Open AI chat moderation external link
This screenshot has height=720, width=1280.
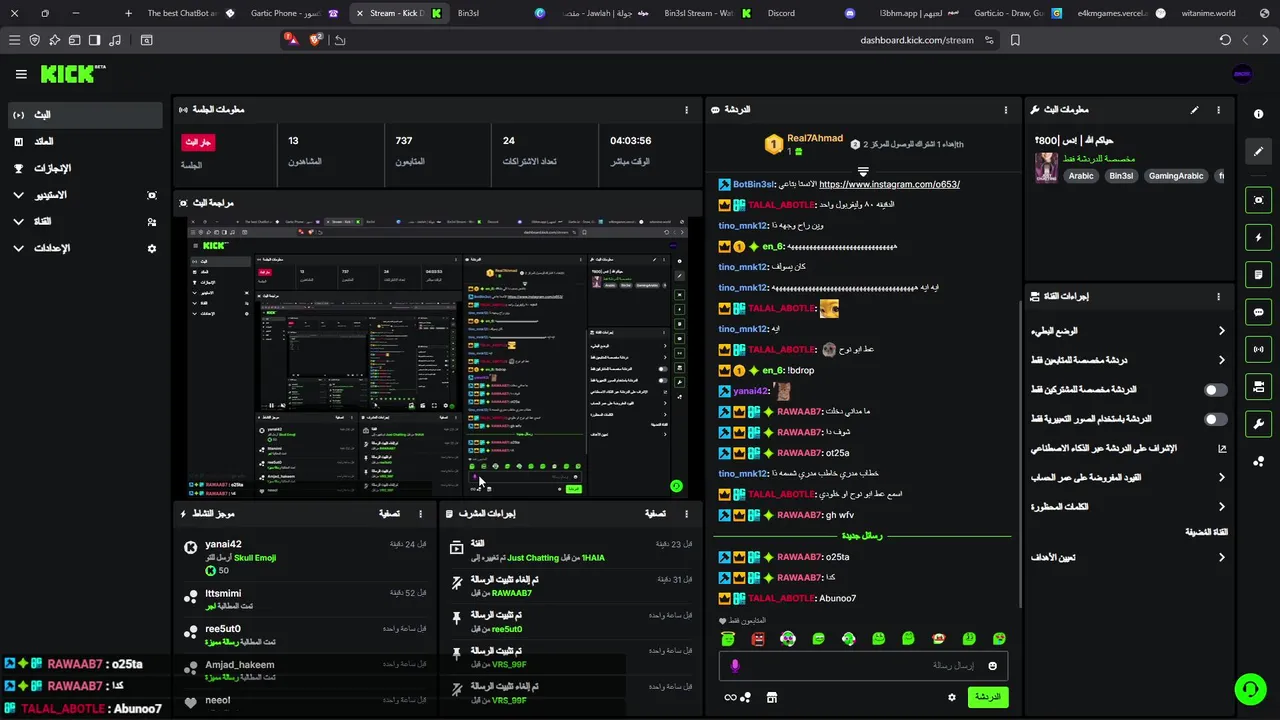point(1222,449)
